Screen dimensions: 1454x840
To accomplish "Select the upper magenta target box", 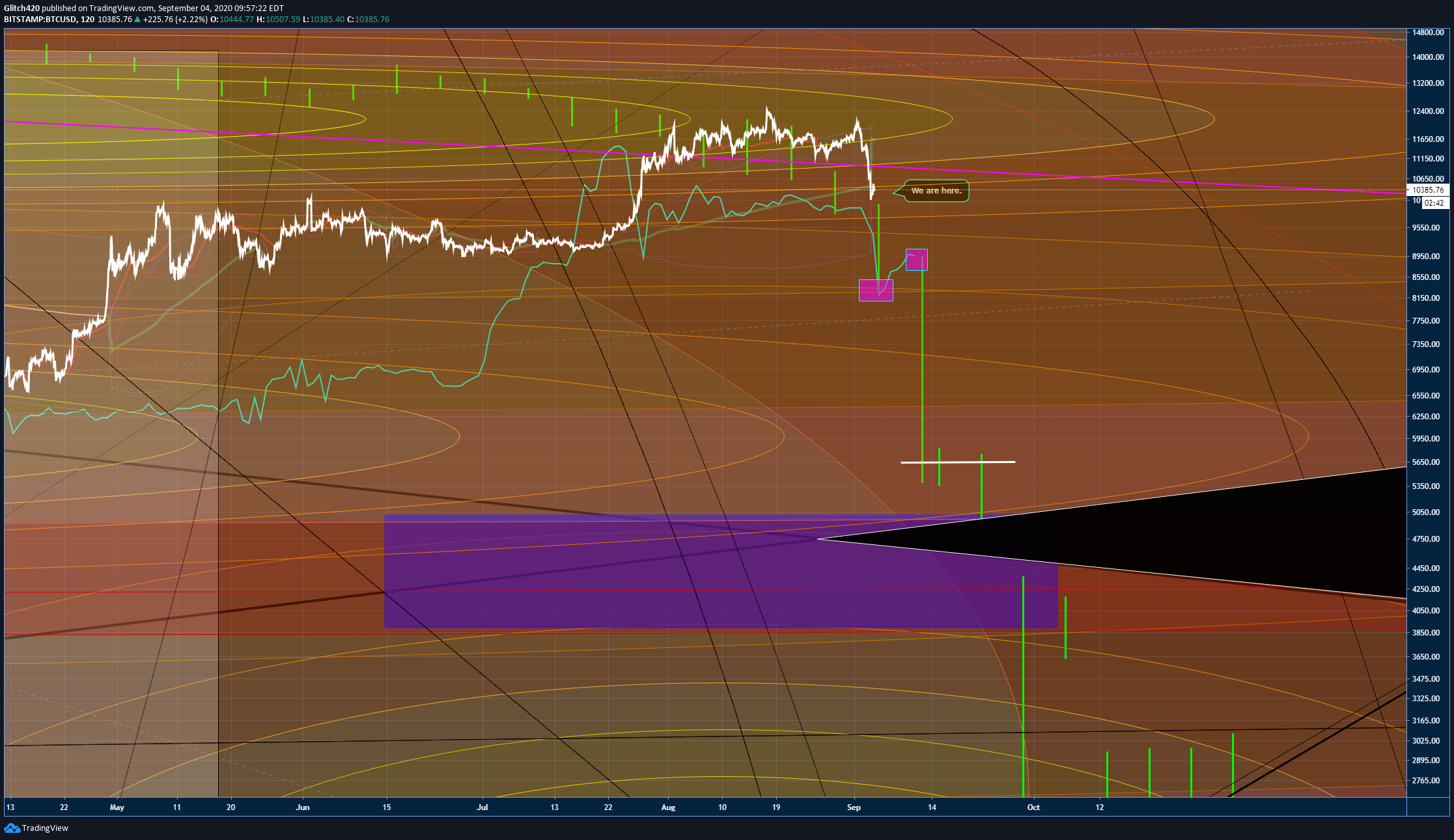I will (x=917, y=260).
